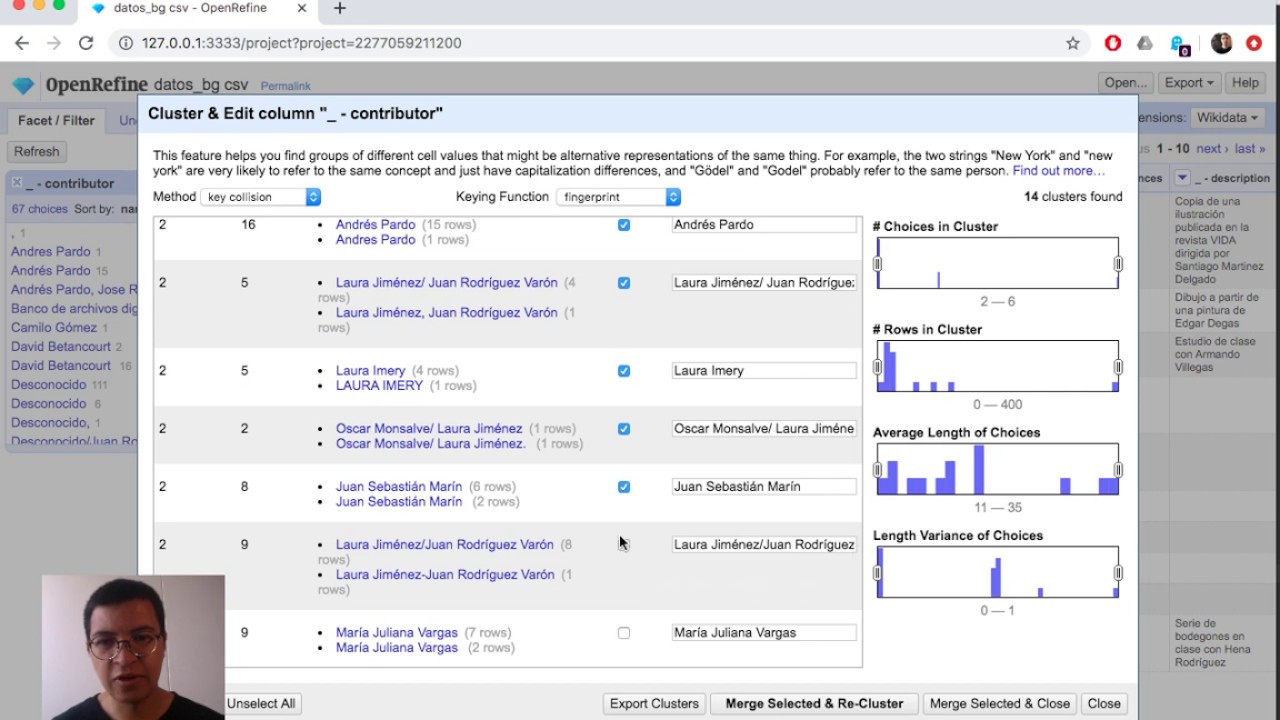Go back with the browser back arrow
The image size is (1280, 720).
[22, 43]
